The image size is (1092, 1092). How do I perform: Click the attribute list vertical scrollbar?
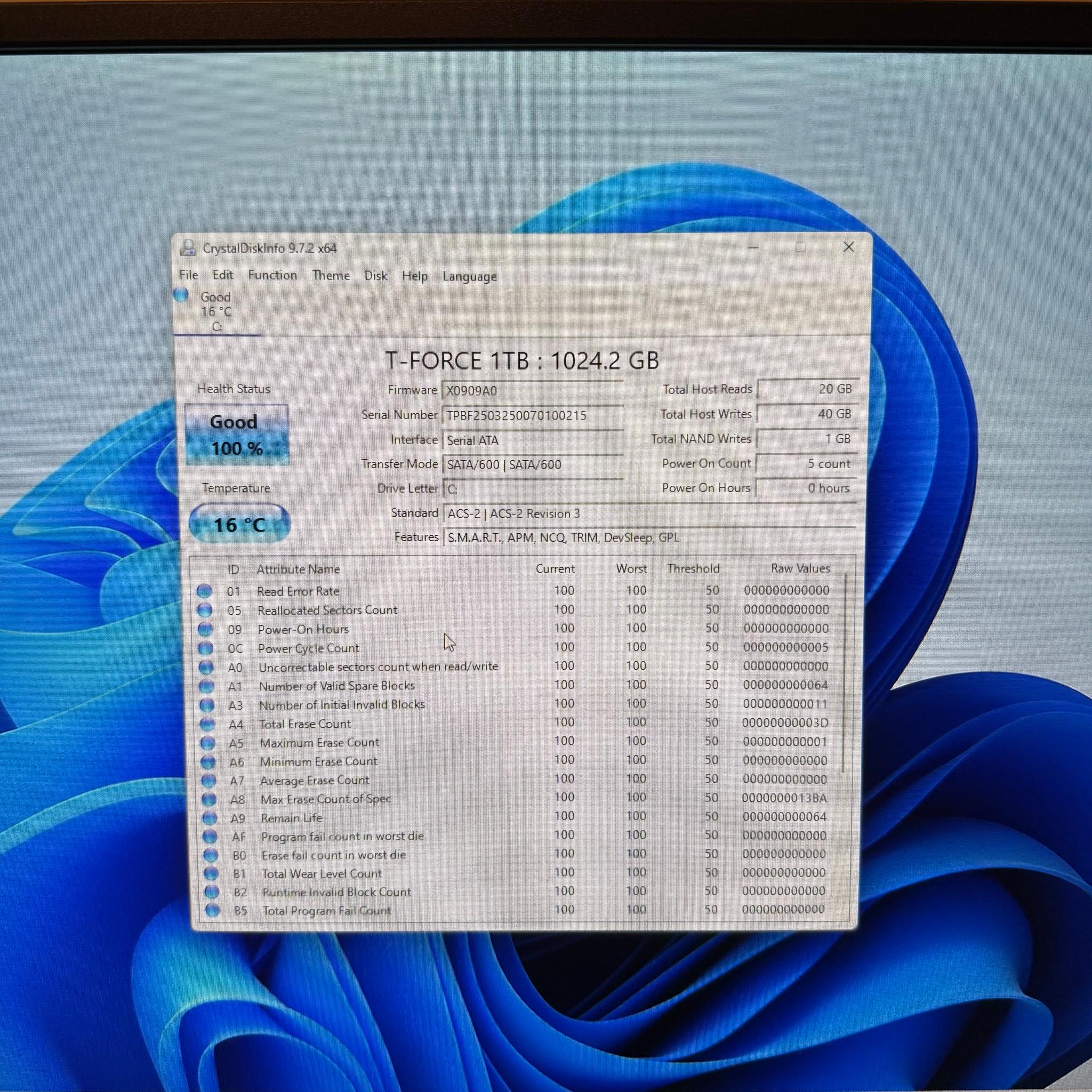845,672
